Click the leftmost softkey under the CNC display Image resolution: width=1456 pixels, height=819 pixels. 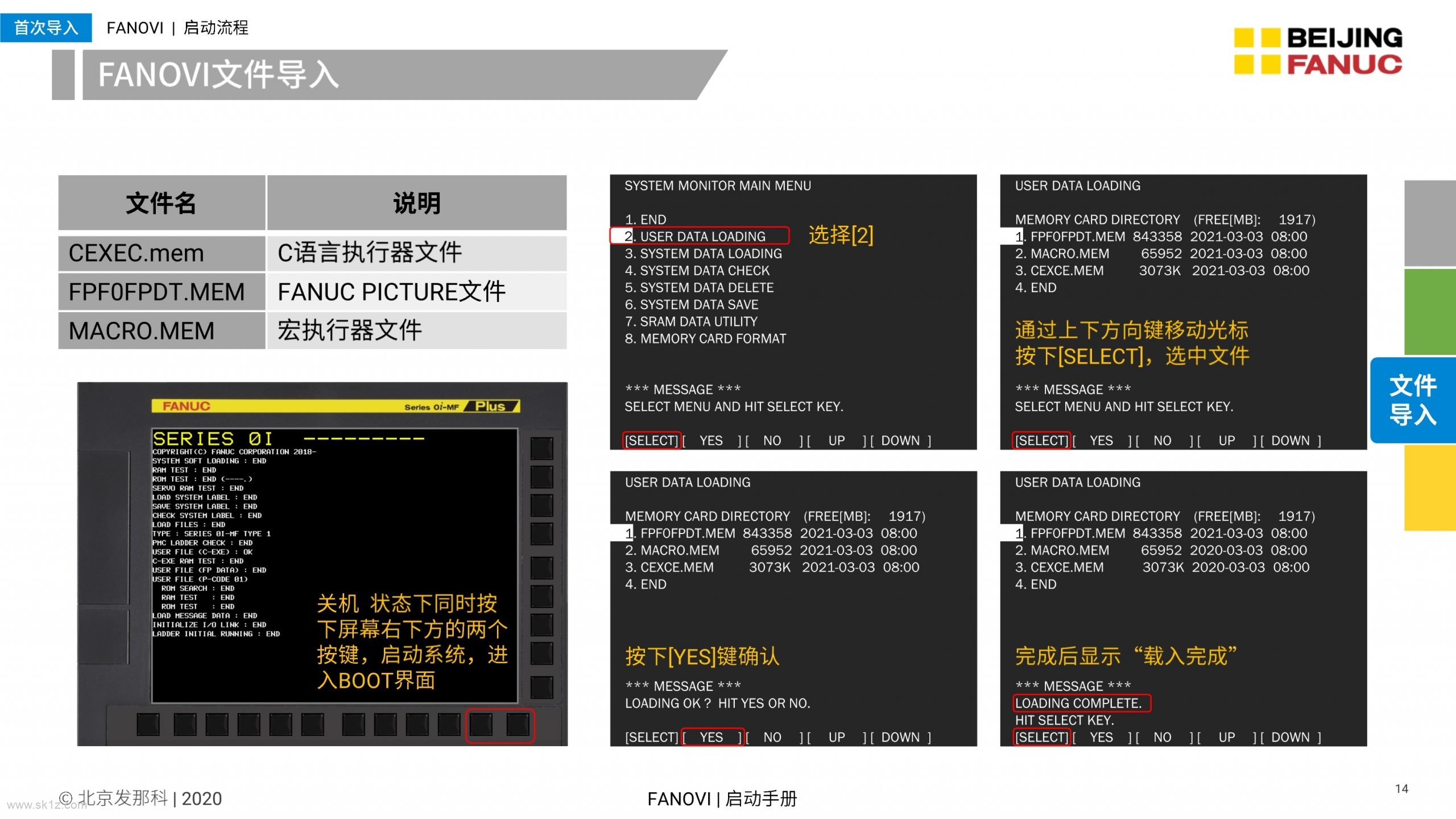[148, 725]
